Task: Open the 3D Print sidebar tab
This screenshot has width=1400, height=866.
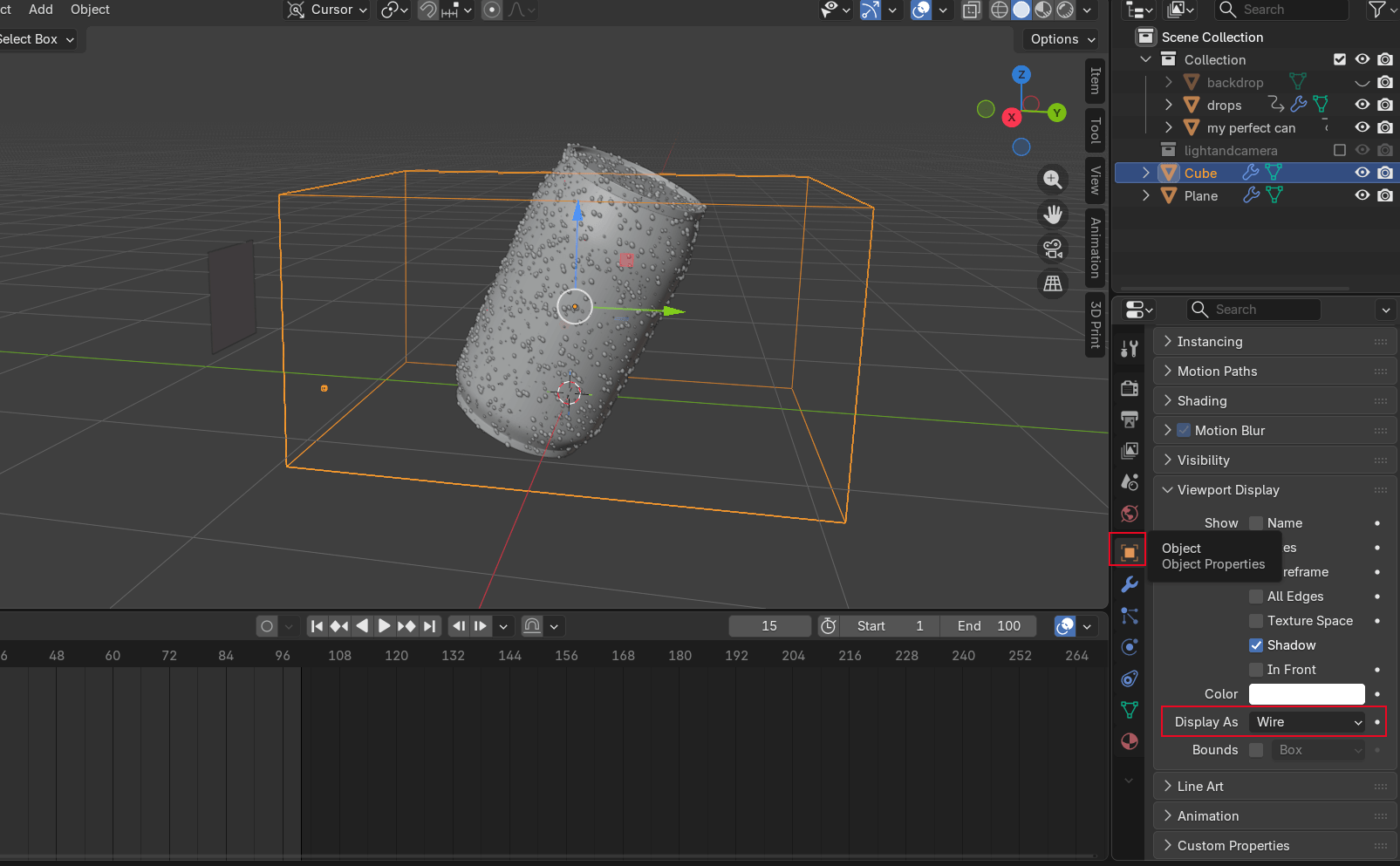Action: click(x=1096, y=324)
